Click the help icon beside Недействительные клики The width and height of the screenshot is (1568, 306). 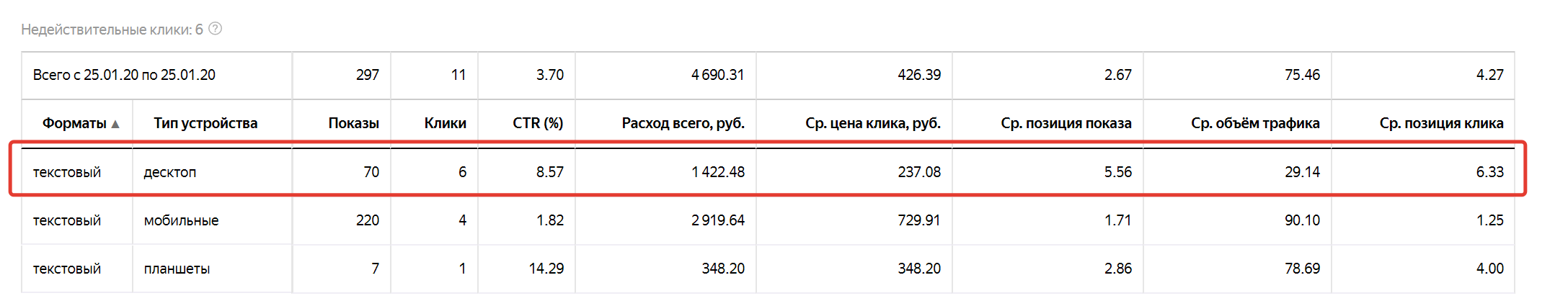pos(215,29)
